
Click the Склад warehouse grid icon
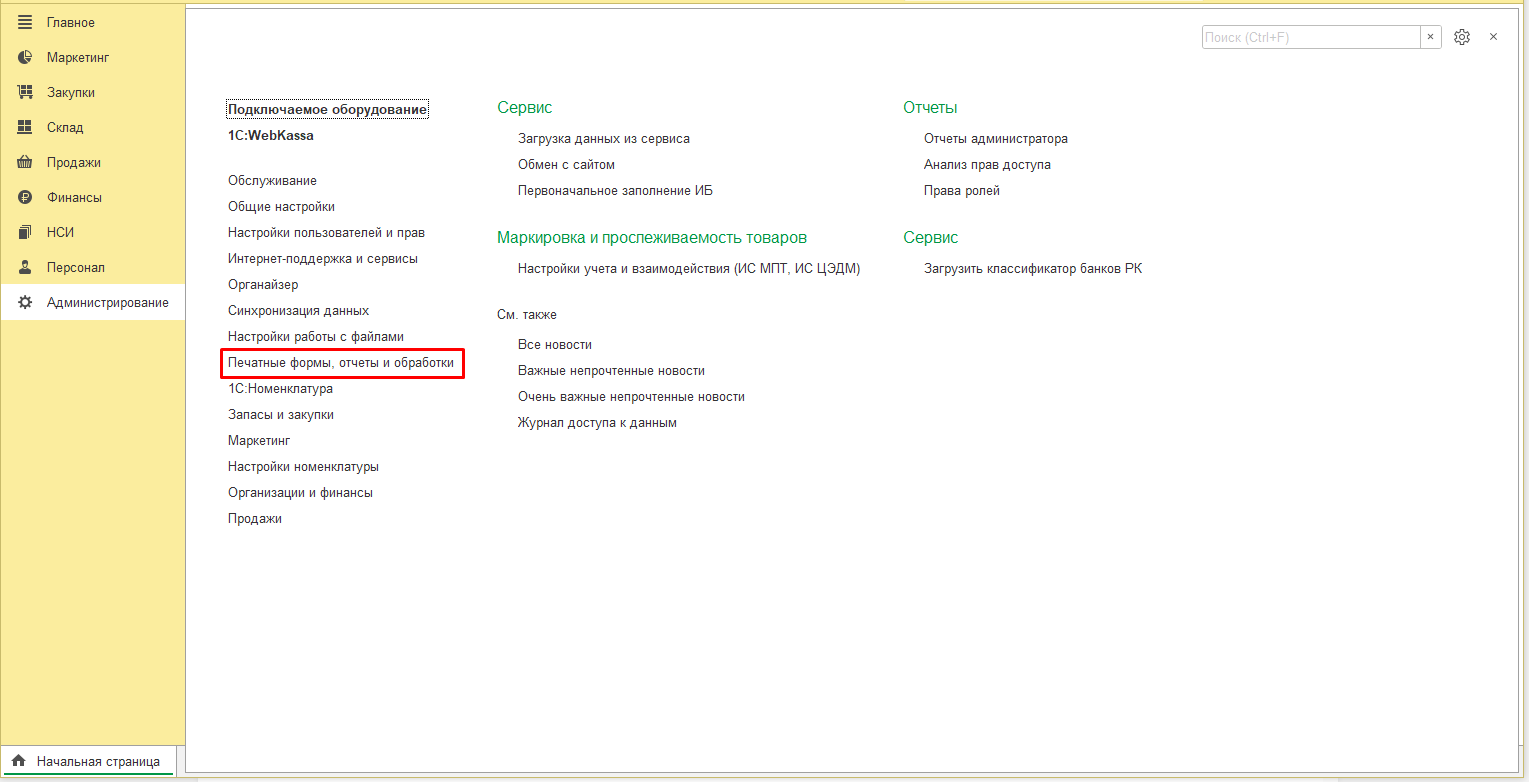coord(26,127)
